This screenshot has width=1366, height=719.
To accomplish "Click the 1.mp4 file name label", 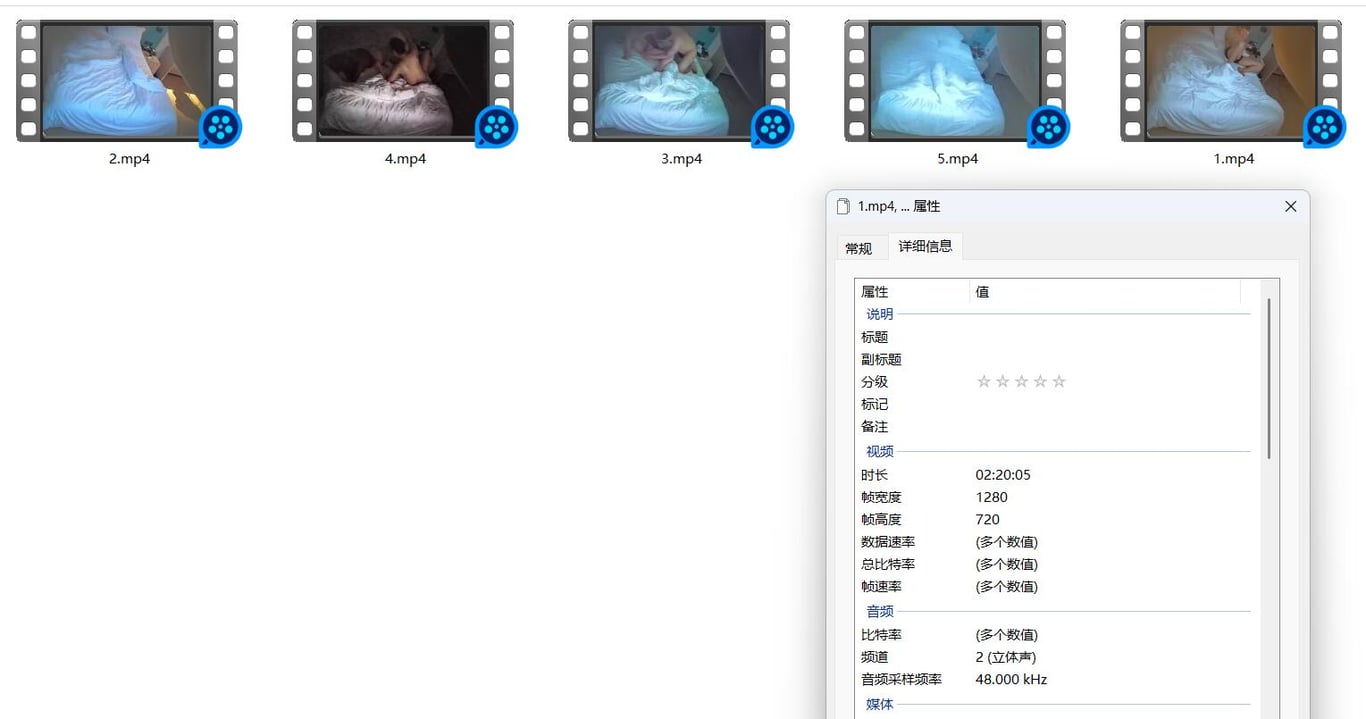I will [x=1233, y=158].
